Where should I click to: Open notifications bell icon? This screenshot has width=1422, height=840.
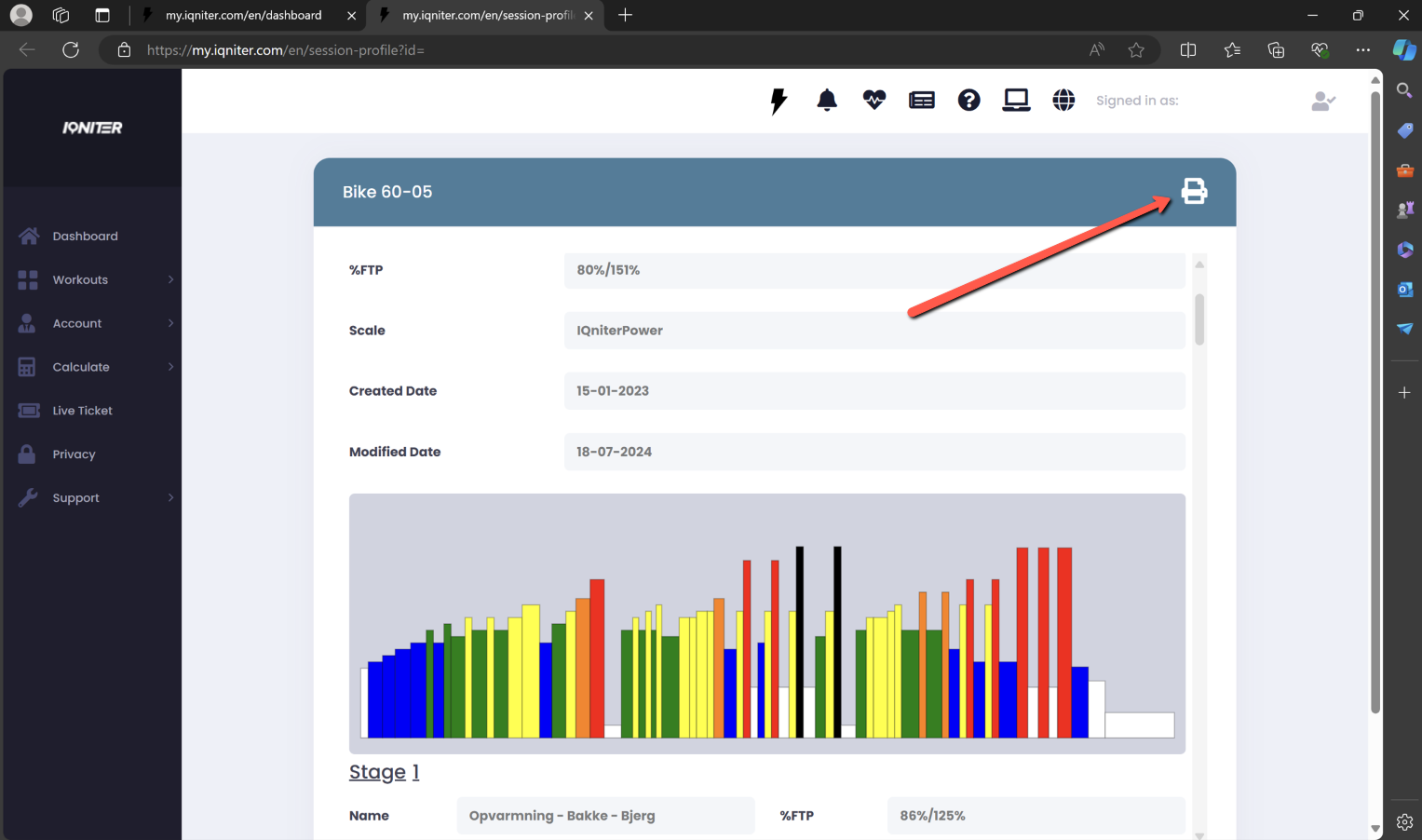coord(826,101)
